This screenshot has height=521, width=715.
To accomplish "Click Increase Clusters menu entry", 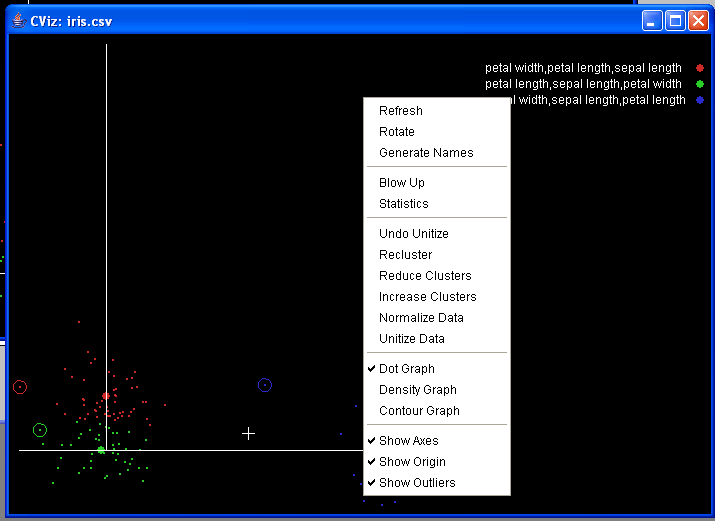I will (427, 297).
